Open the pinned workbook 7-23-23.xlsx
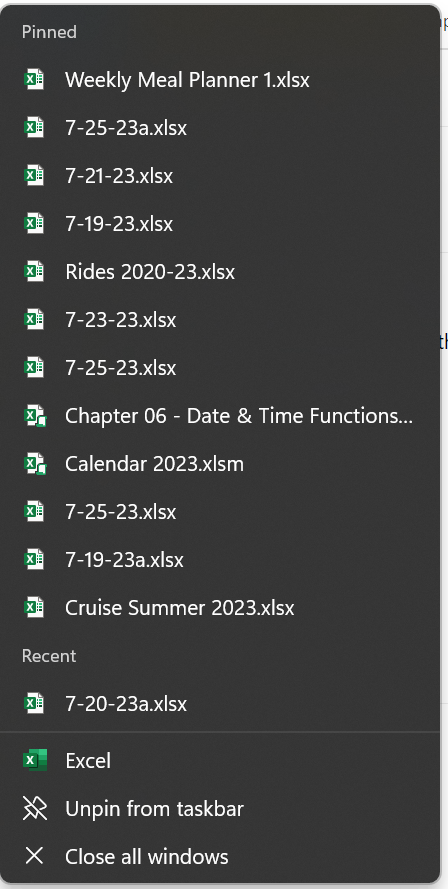Screen dimensions: 448x889 coord(220,320)
